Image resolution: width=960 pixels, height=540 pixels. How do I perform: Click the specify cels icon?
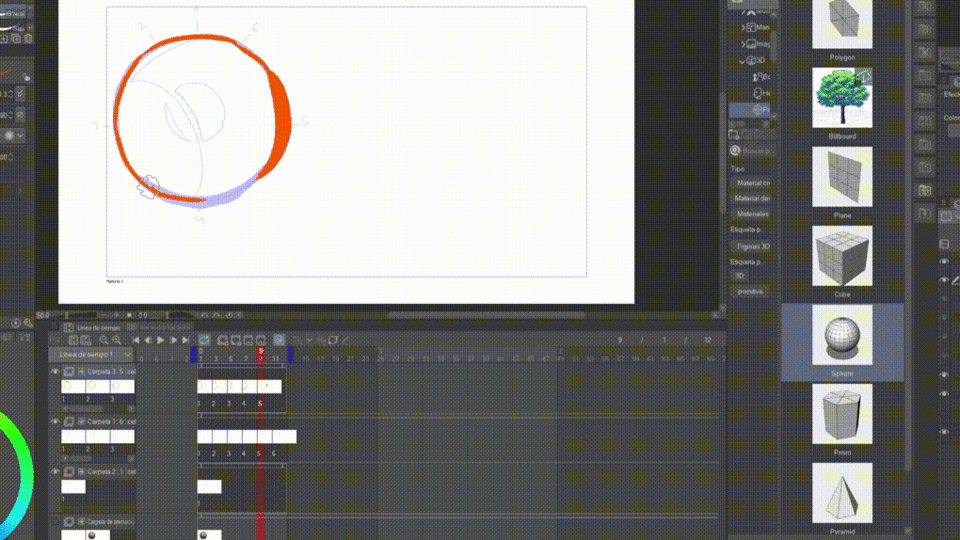[248, 340]
